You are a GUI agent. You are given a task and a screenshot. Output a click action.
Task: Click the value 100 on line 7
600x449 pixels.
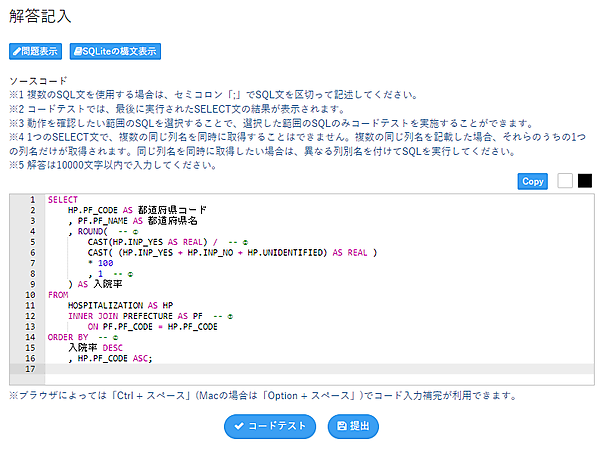[106, 263]
